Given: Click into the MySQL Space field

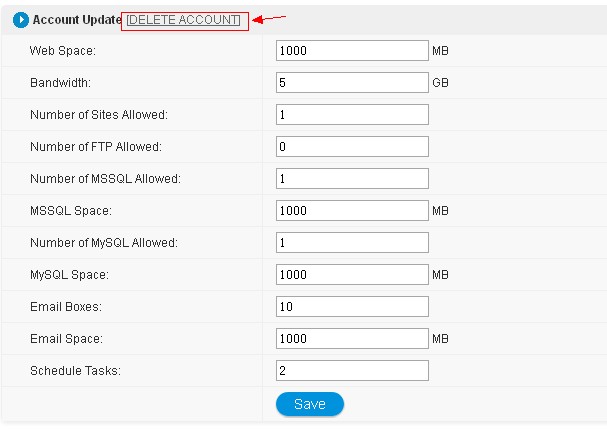Looking at the screenshot, I should click(x=352, y=274).
